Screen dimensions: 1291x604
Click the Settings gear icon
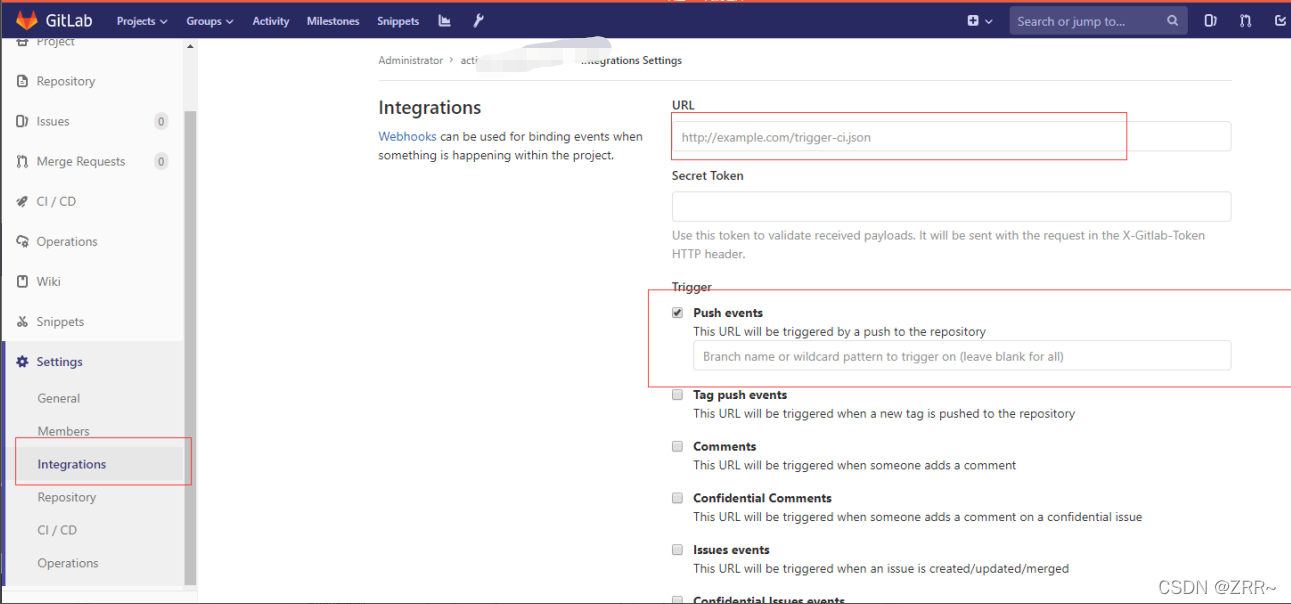23,362
